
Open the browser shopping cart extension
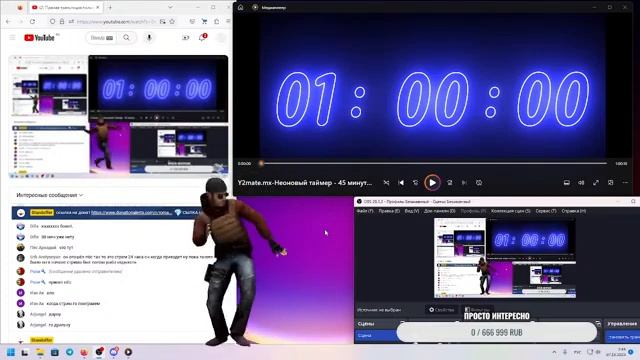[204, 21]
